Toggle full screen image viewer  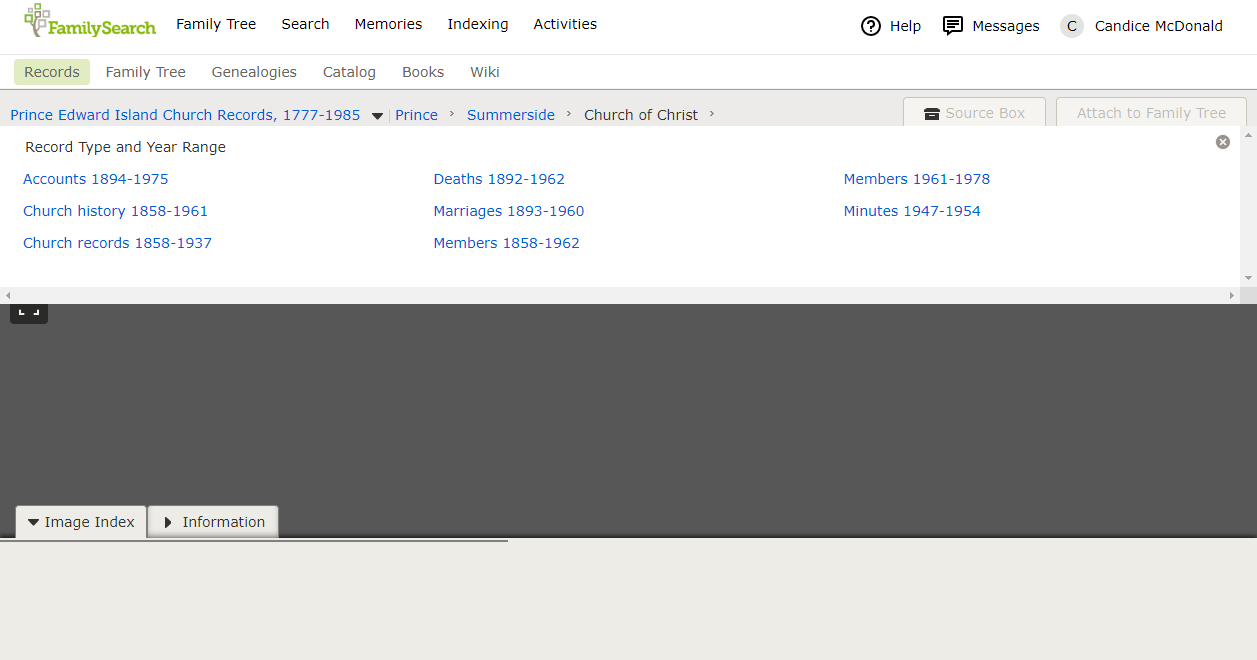[x=29, y=312]
